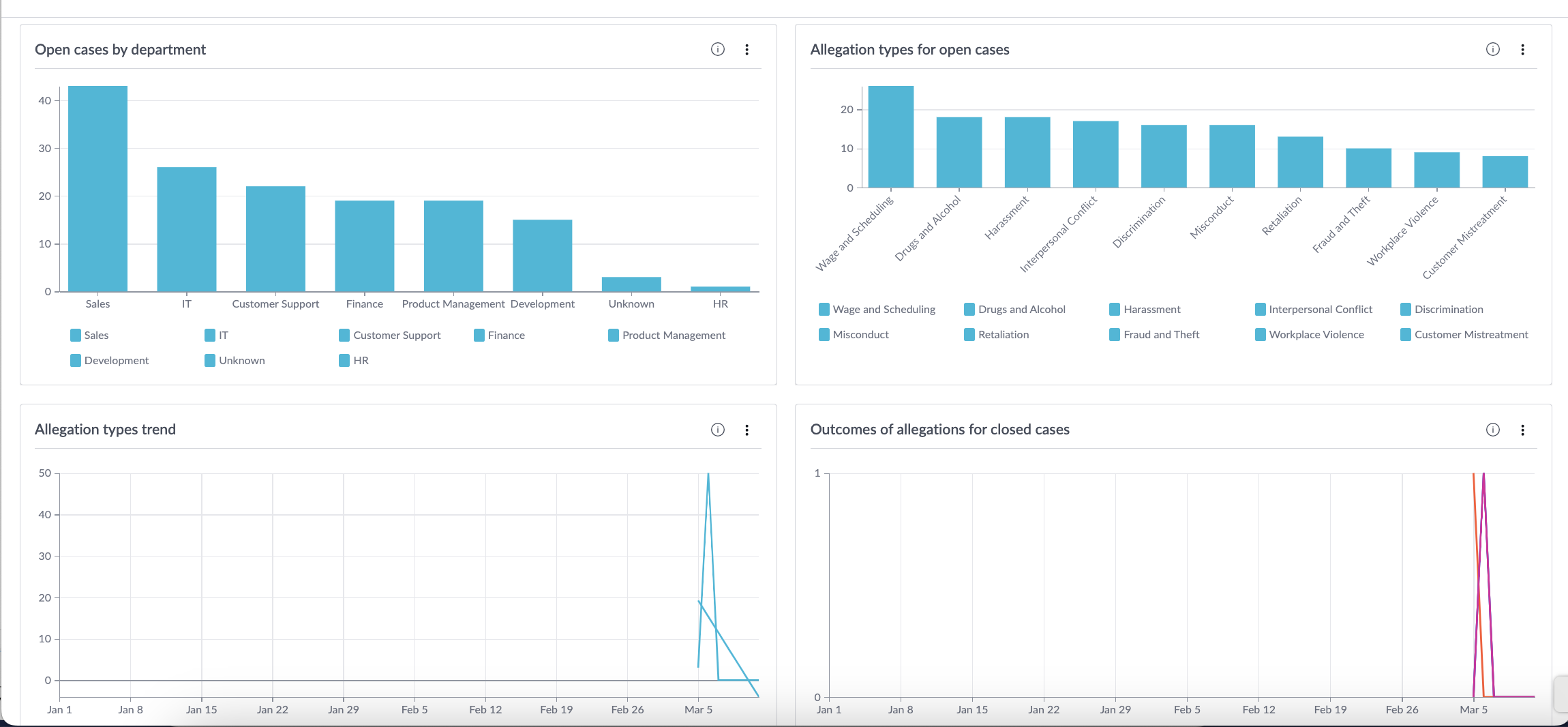Viewport: 1568px width, 727px height.
Task: Open three-dot menu on Allegation types trend
Action: point(747,430)
